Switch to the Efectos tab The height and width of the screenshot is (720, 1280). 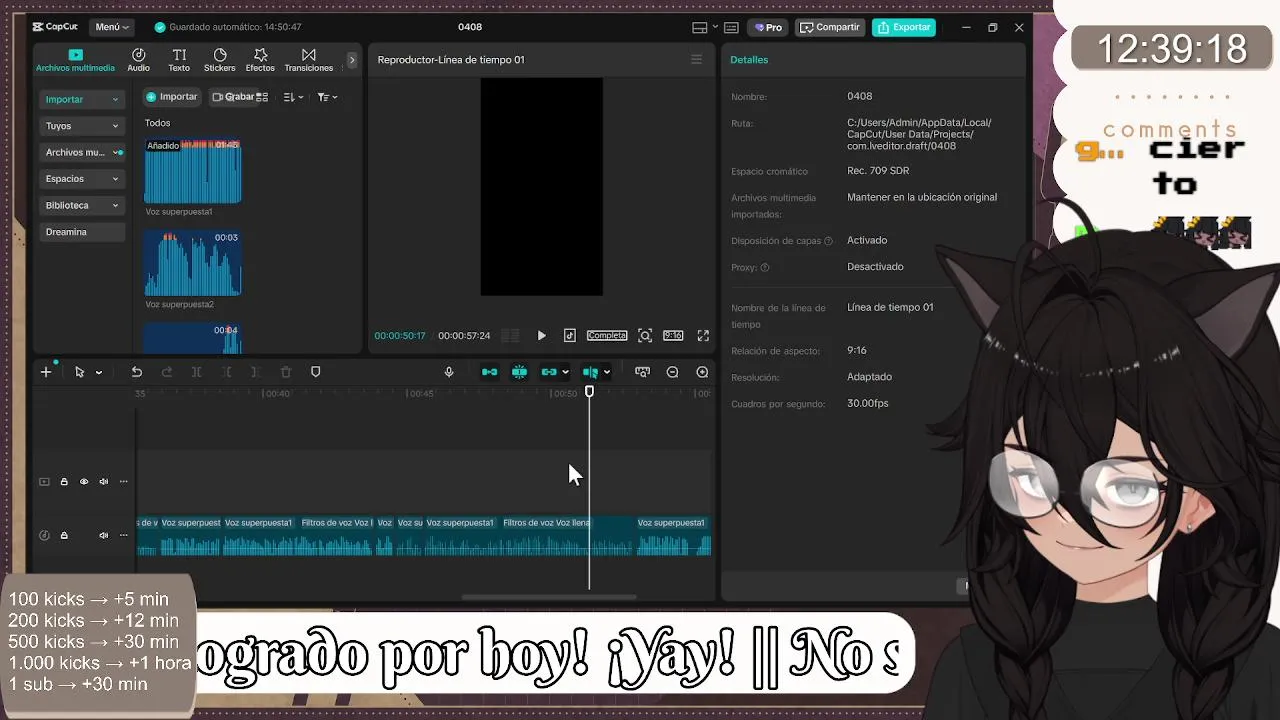[260, 60]
